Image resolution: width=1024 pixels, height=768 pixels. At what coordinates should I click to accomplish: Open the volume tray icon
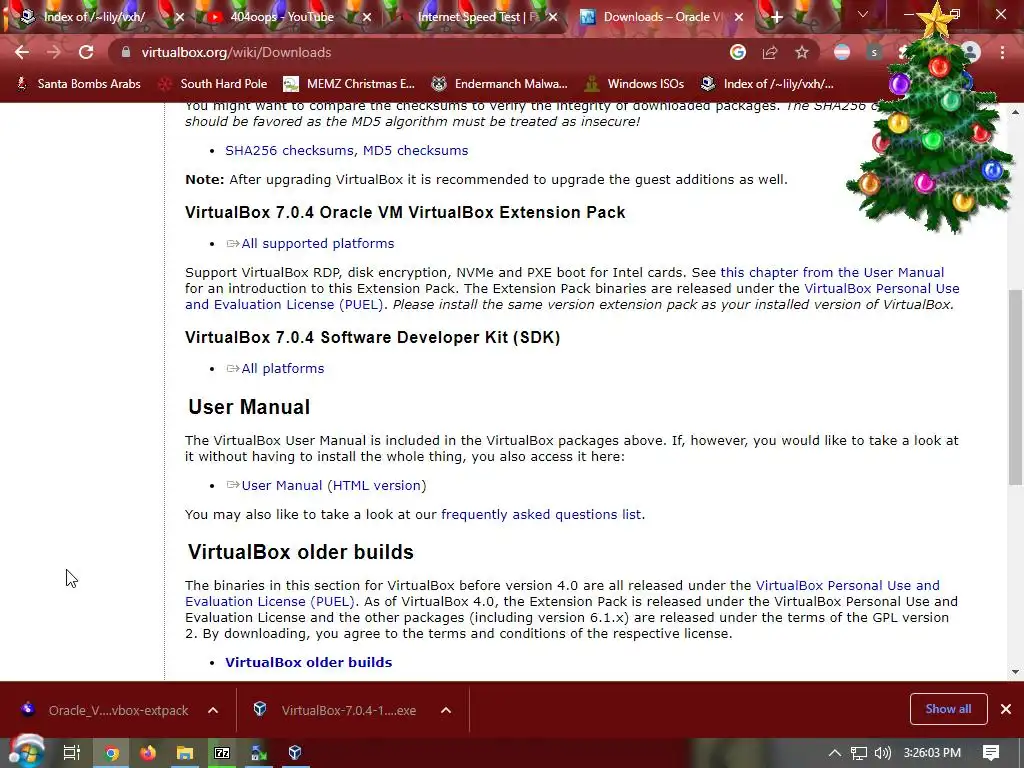pos(882,753)
